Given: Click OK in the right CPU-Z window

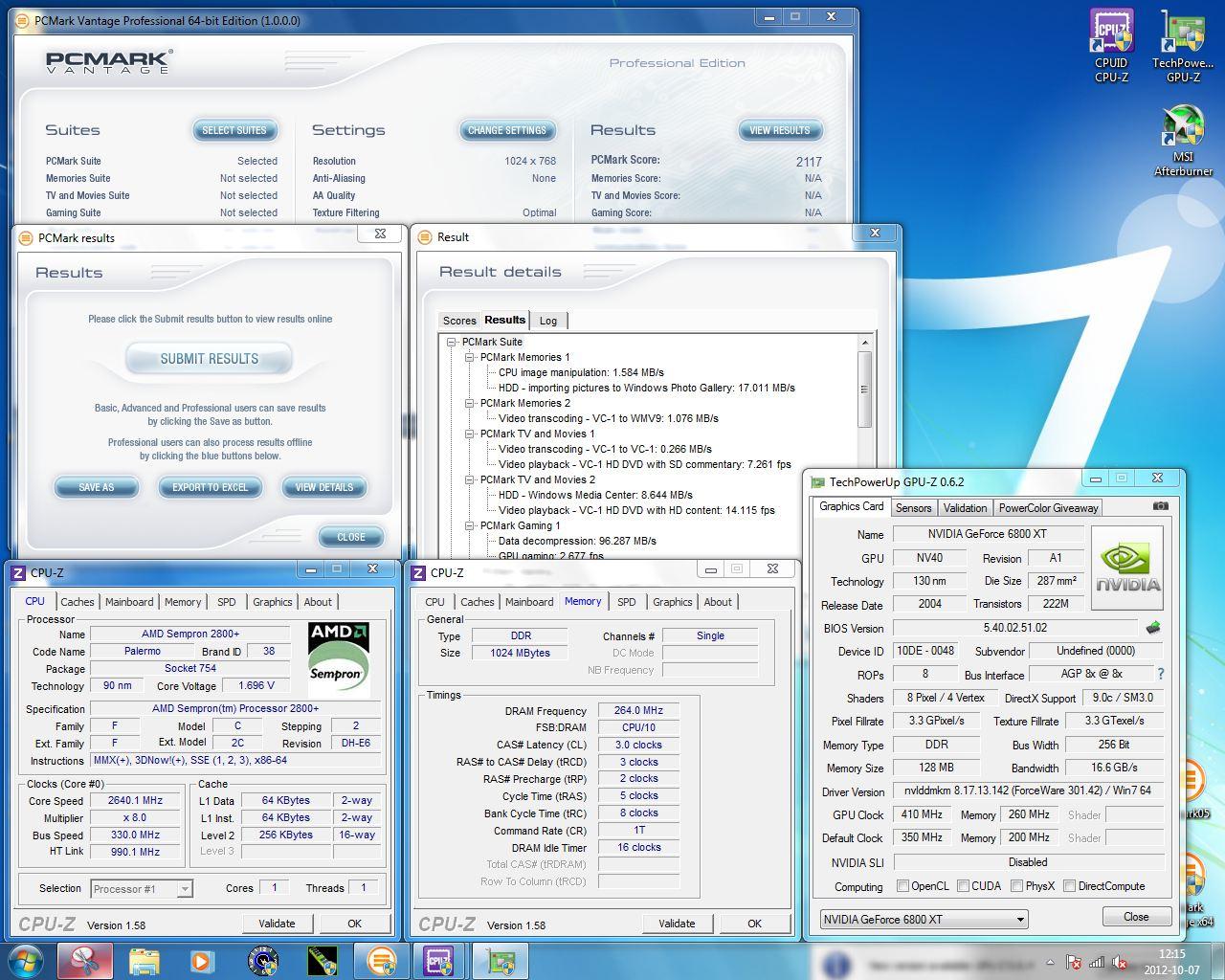Looking at the screenshot, I should pyautogui.click(x=754, y=924).
